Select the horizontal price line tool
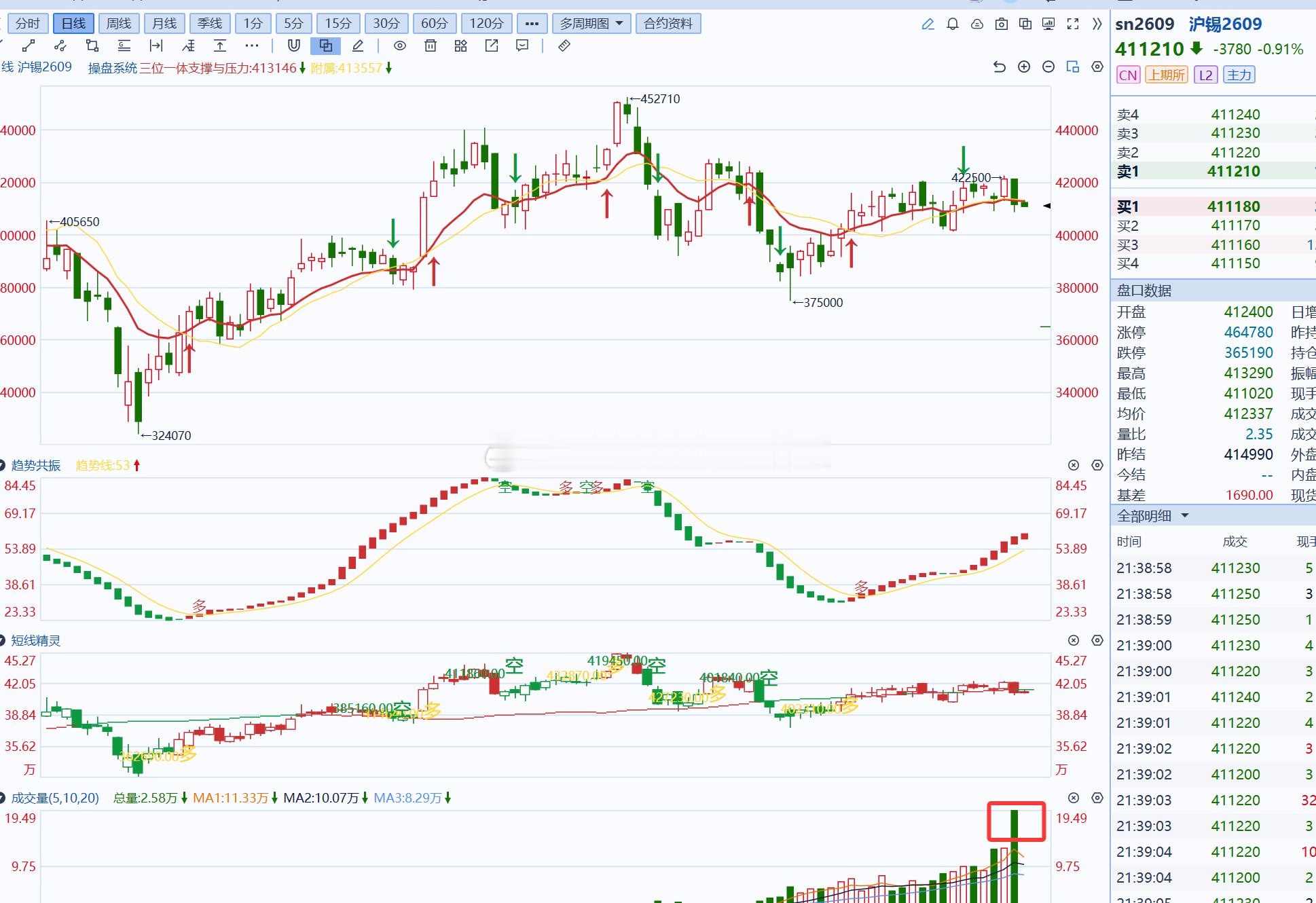 pyautogui.click(x=124, y=46)
